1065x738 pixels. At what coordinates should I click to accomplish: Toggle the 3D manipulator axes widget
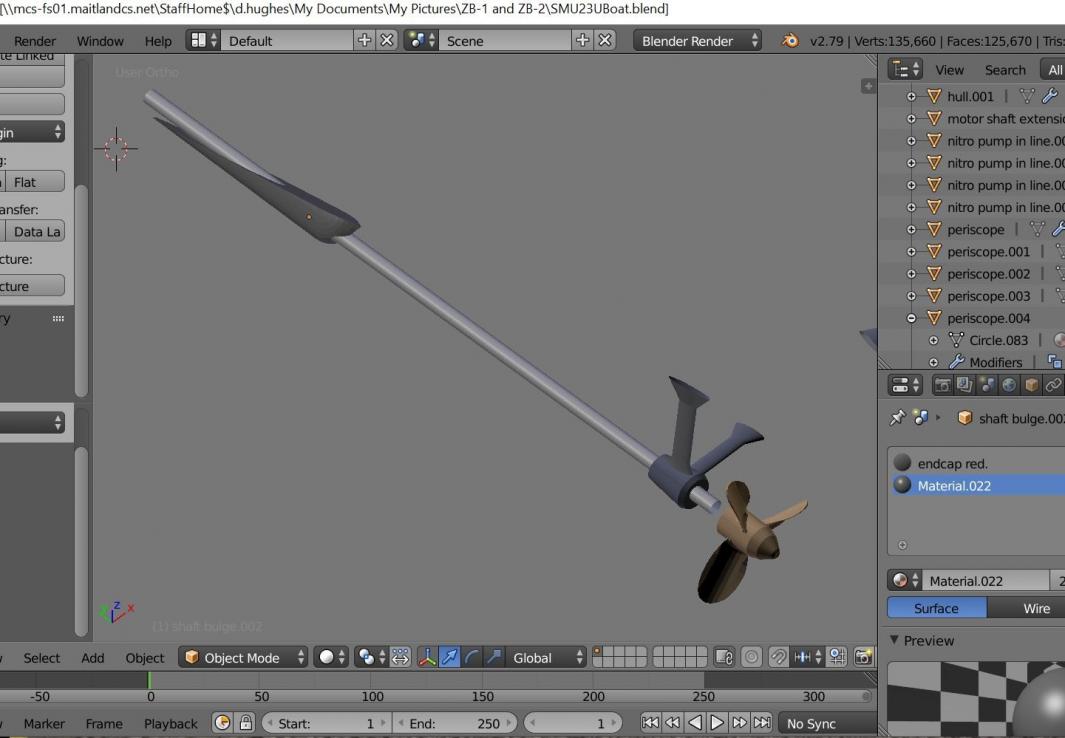point(426,657)
